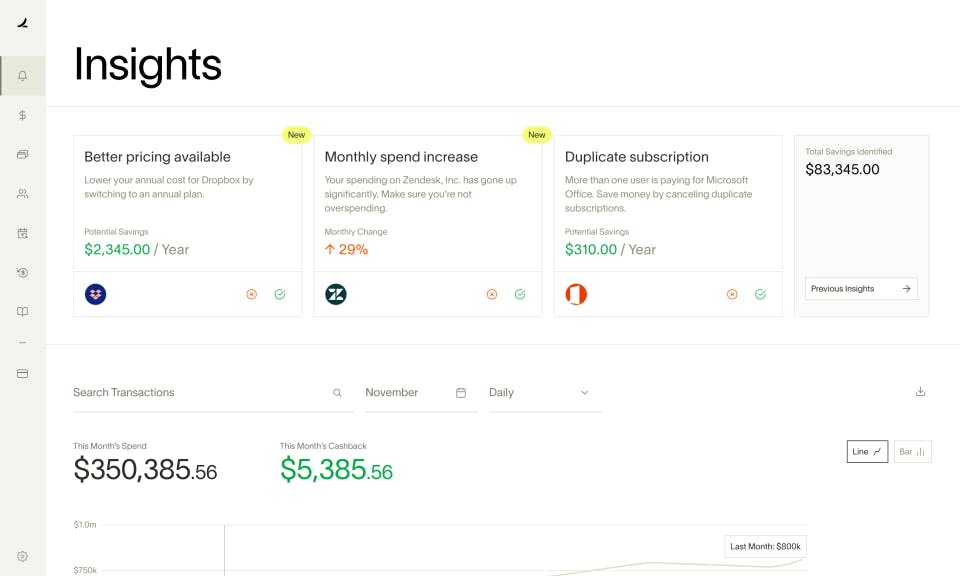960x576 pixels.
Task: Open the cards section from the sidebar
Action: [21, 154]
